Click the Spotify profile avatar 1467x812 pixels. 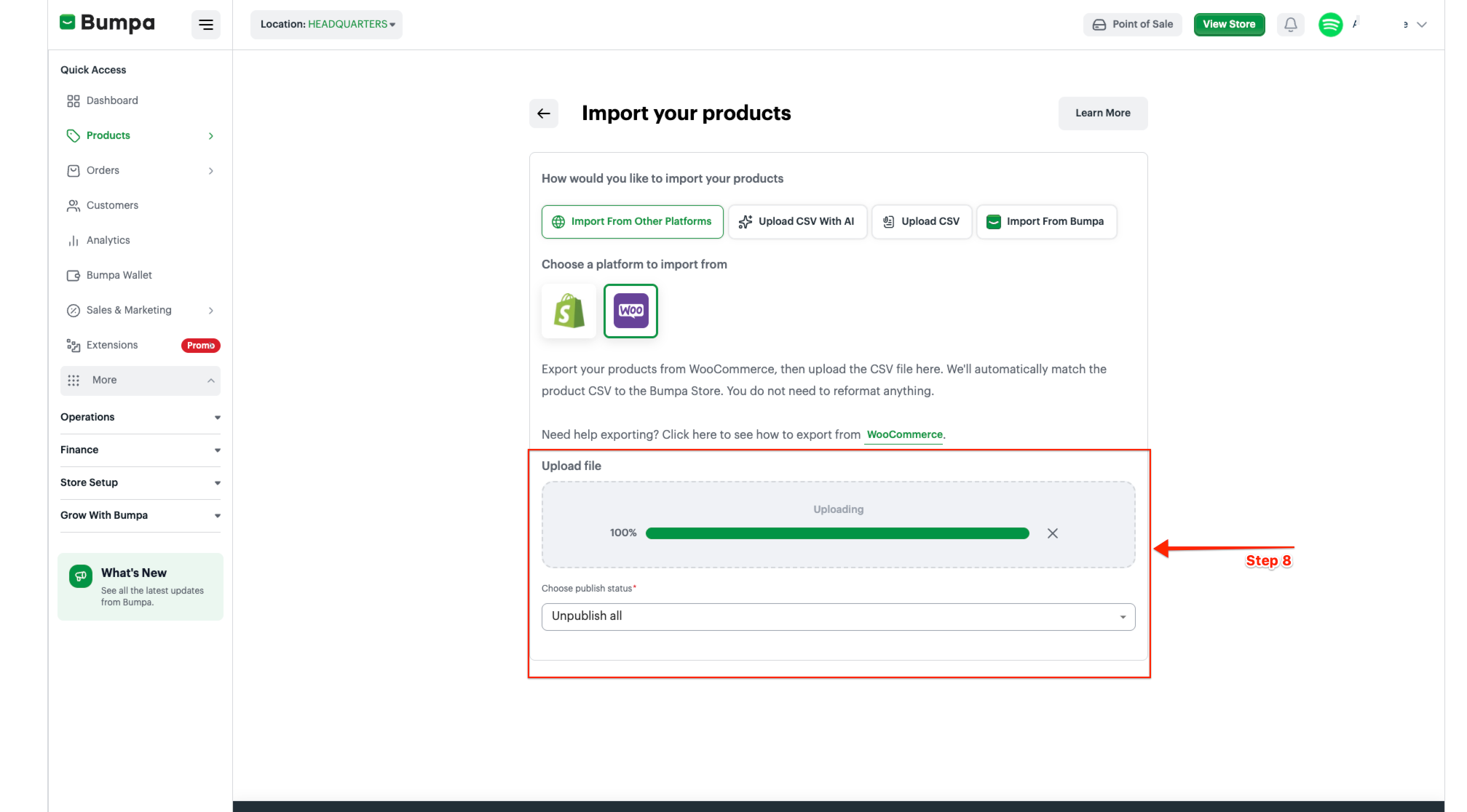pyautogui.click(x=1330, y=25)
